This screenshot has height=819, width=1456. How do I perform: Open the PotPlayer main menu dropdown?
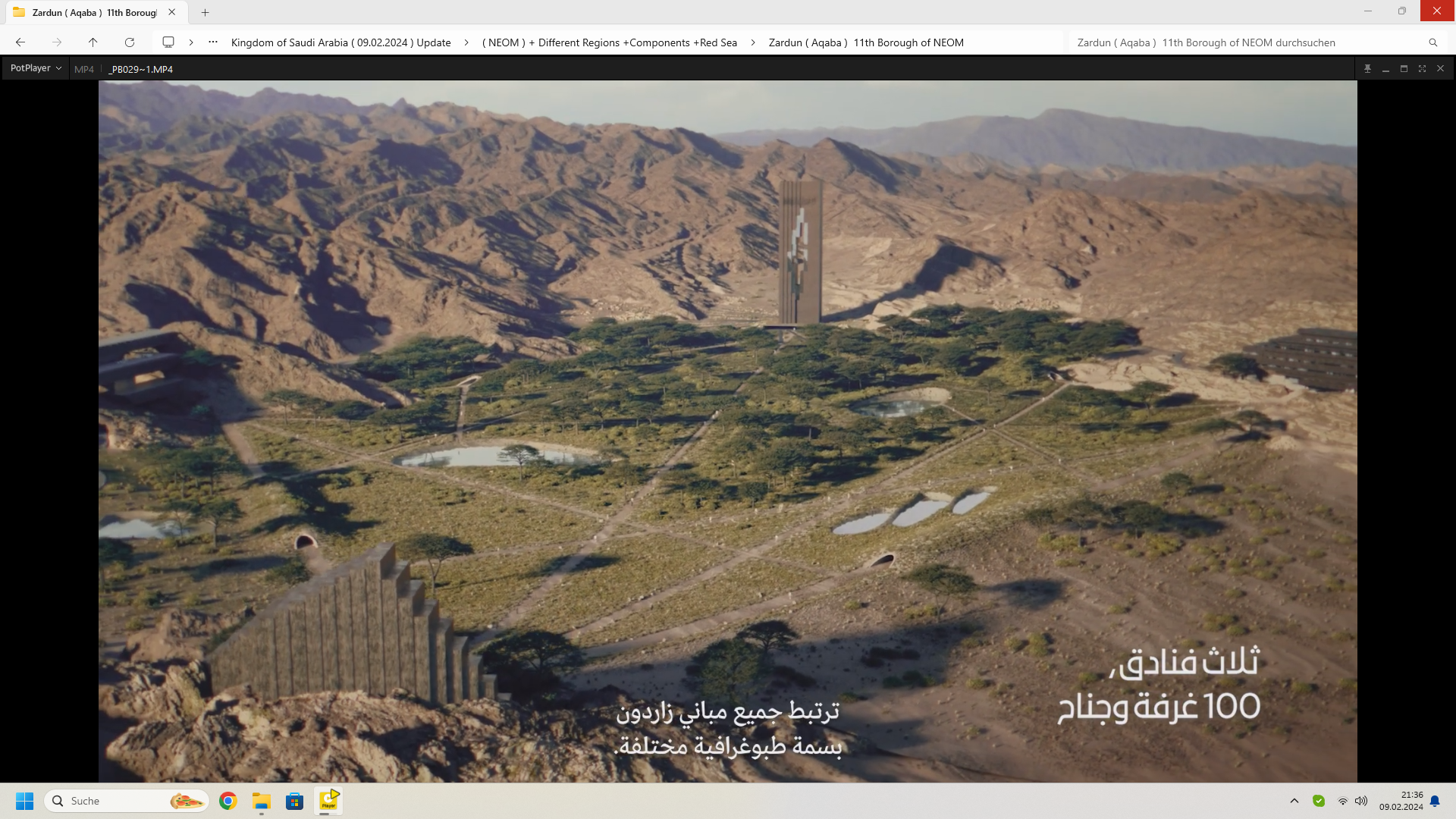point(36,68)
